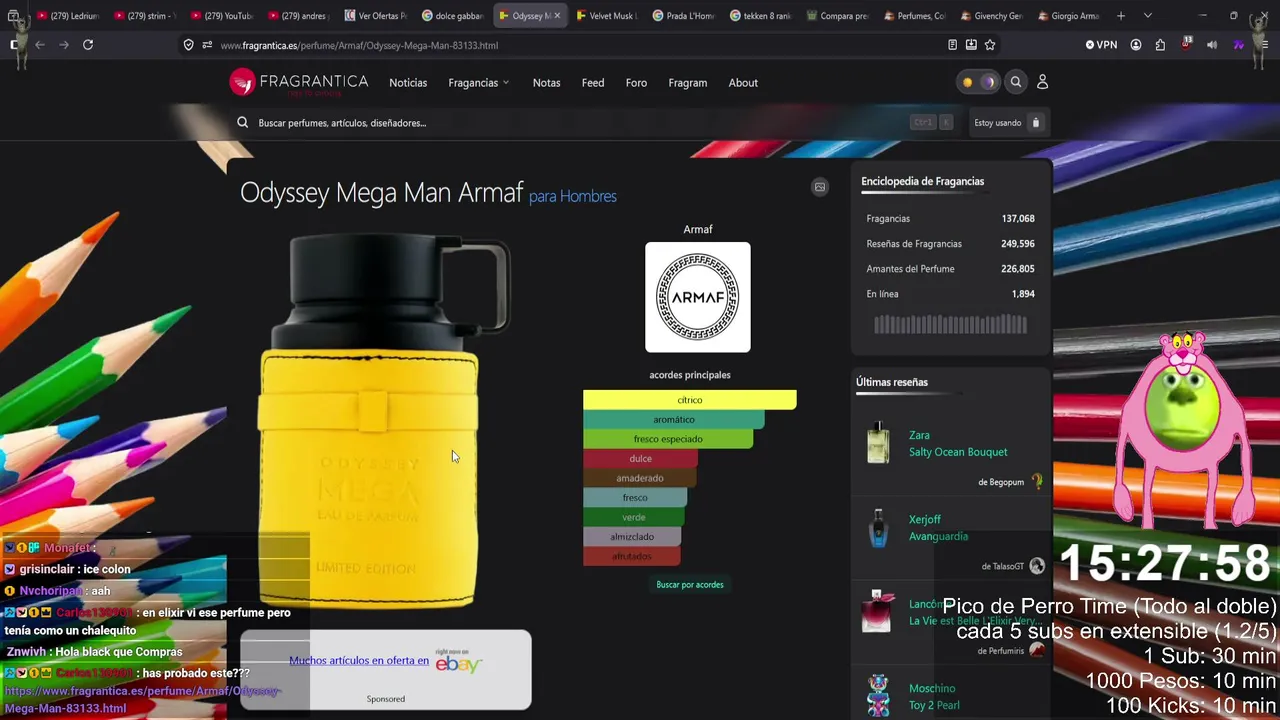
Task: Open the Noticias menu item
Action: coord(408,83)
